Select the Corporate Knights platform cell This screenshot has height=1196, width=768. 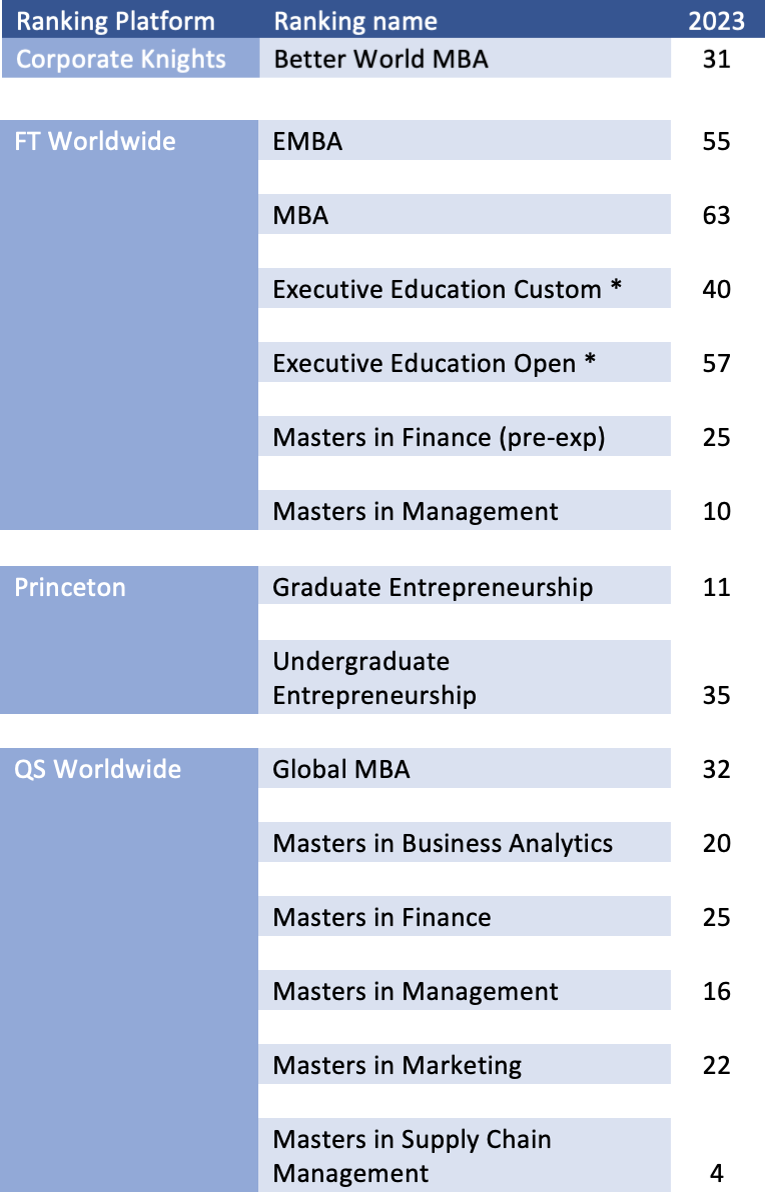pos(121,59)
